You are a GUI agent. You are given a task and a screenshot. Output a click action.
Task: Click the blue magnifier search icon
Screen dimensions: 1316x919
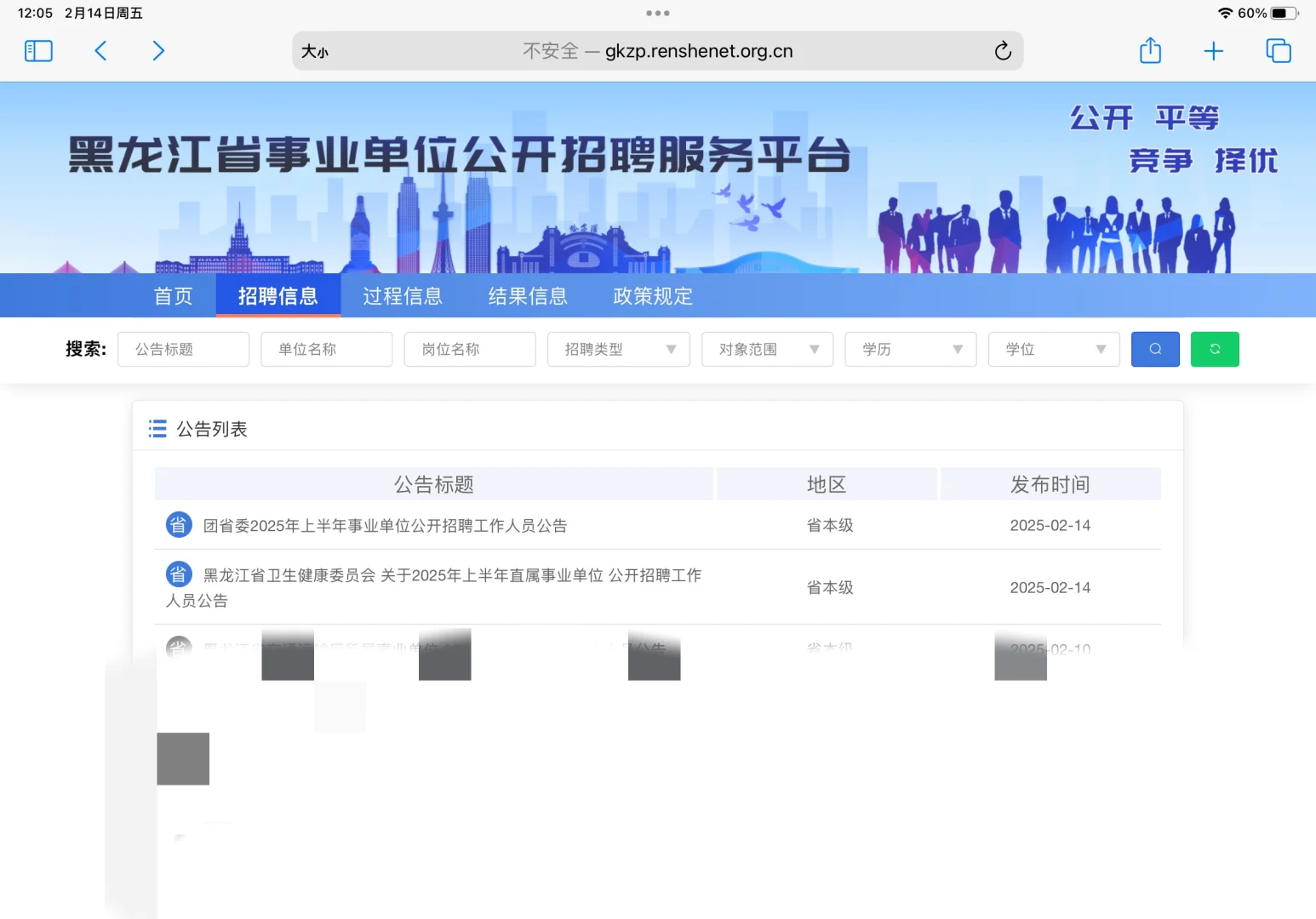pyautogui.click(x=1154, y=349)
